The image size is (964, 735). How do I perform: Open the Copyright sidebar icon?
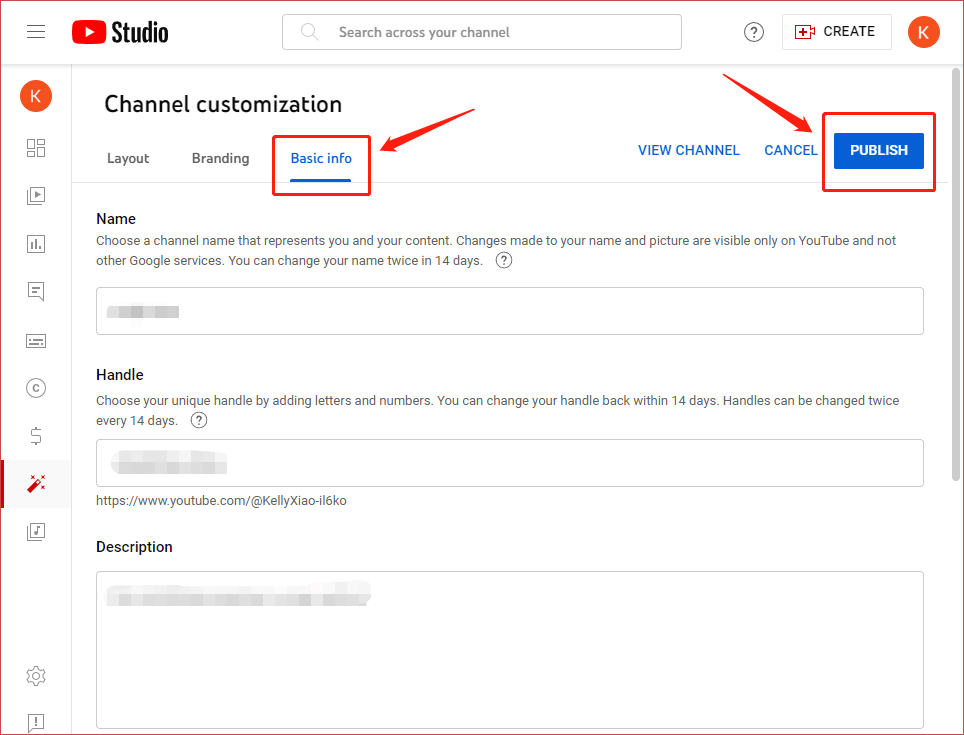36,388
